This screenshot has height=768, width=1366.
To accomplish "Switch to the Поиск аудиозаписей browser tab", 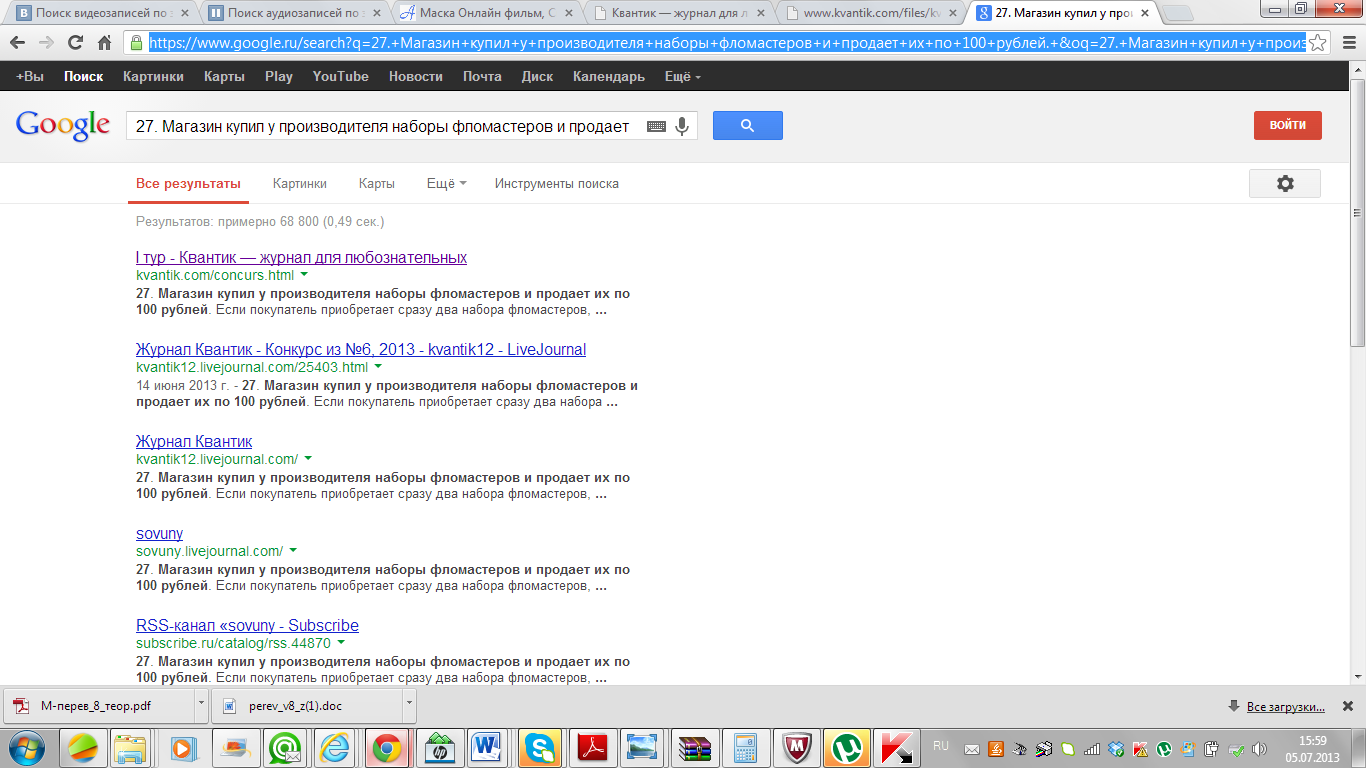I will click(292, 13).
